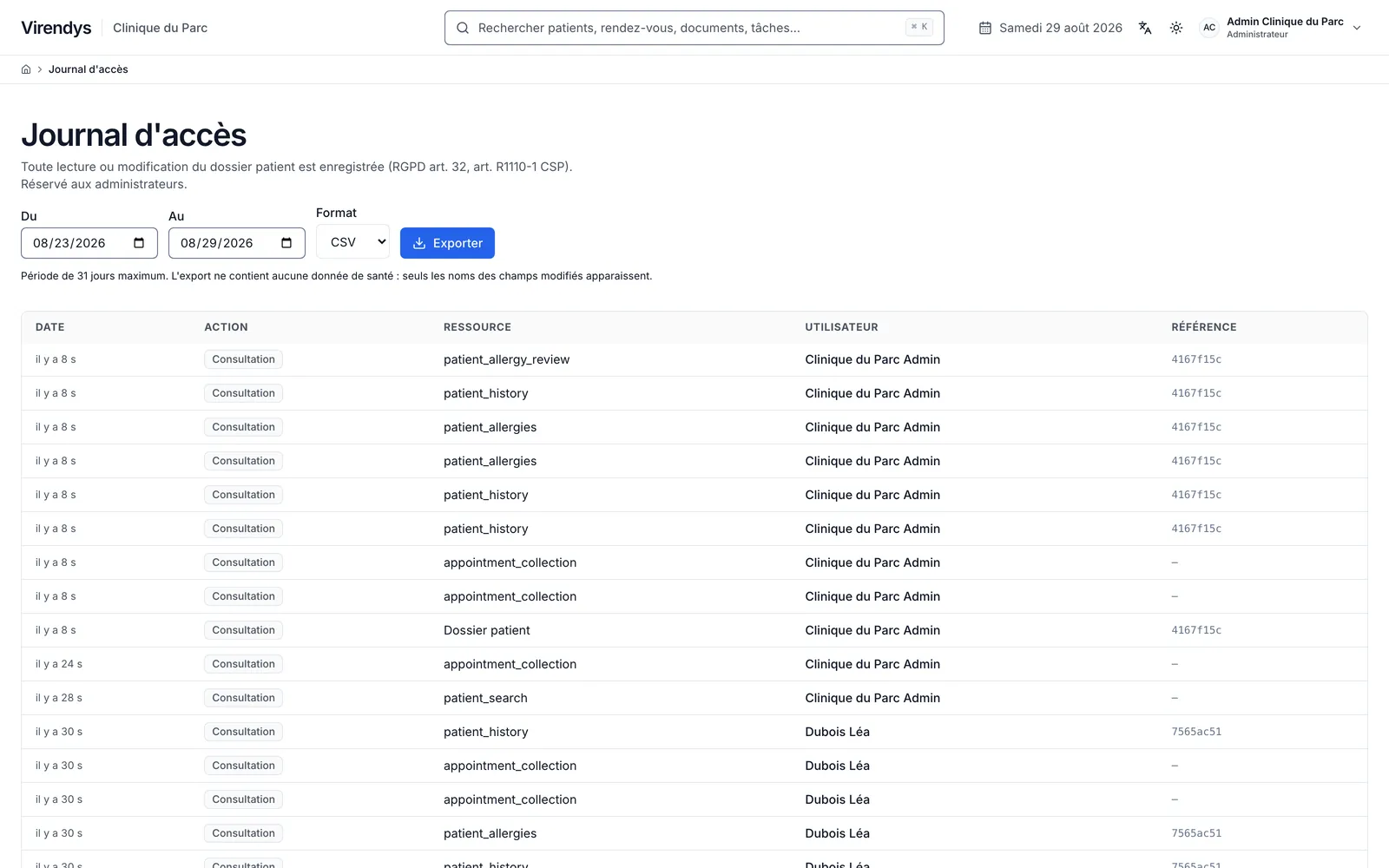
Task: Click Consultation badge in patient_allergy_review row
Action: [x=243, y=359]
